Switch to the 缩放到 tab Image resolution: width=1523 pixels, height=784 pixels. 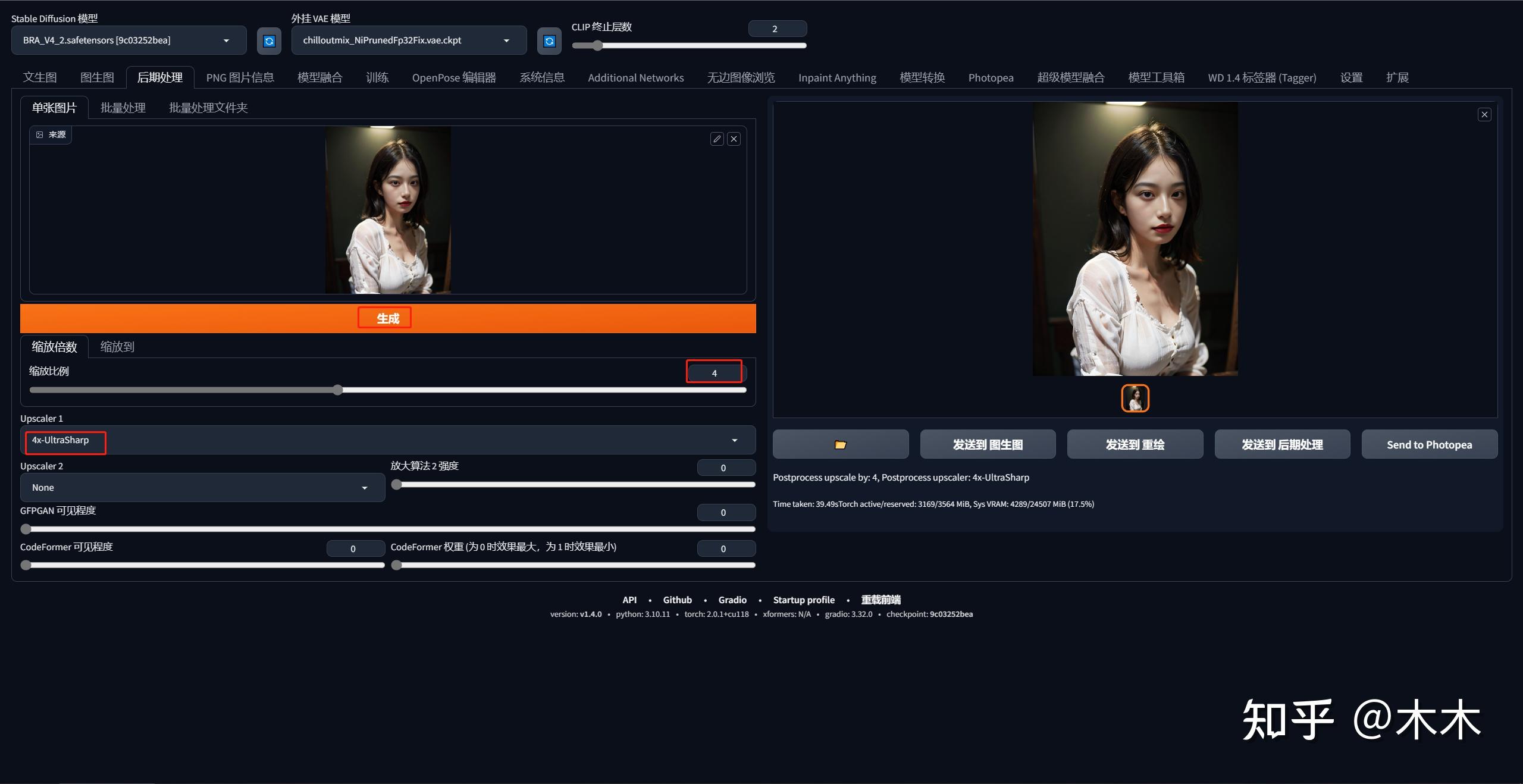coord(117,347)
